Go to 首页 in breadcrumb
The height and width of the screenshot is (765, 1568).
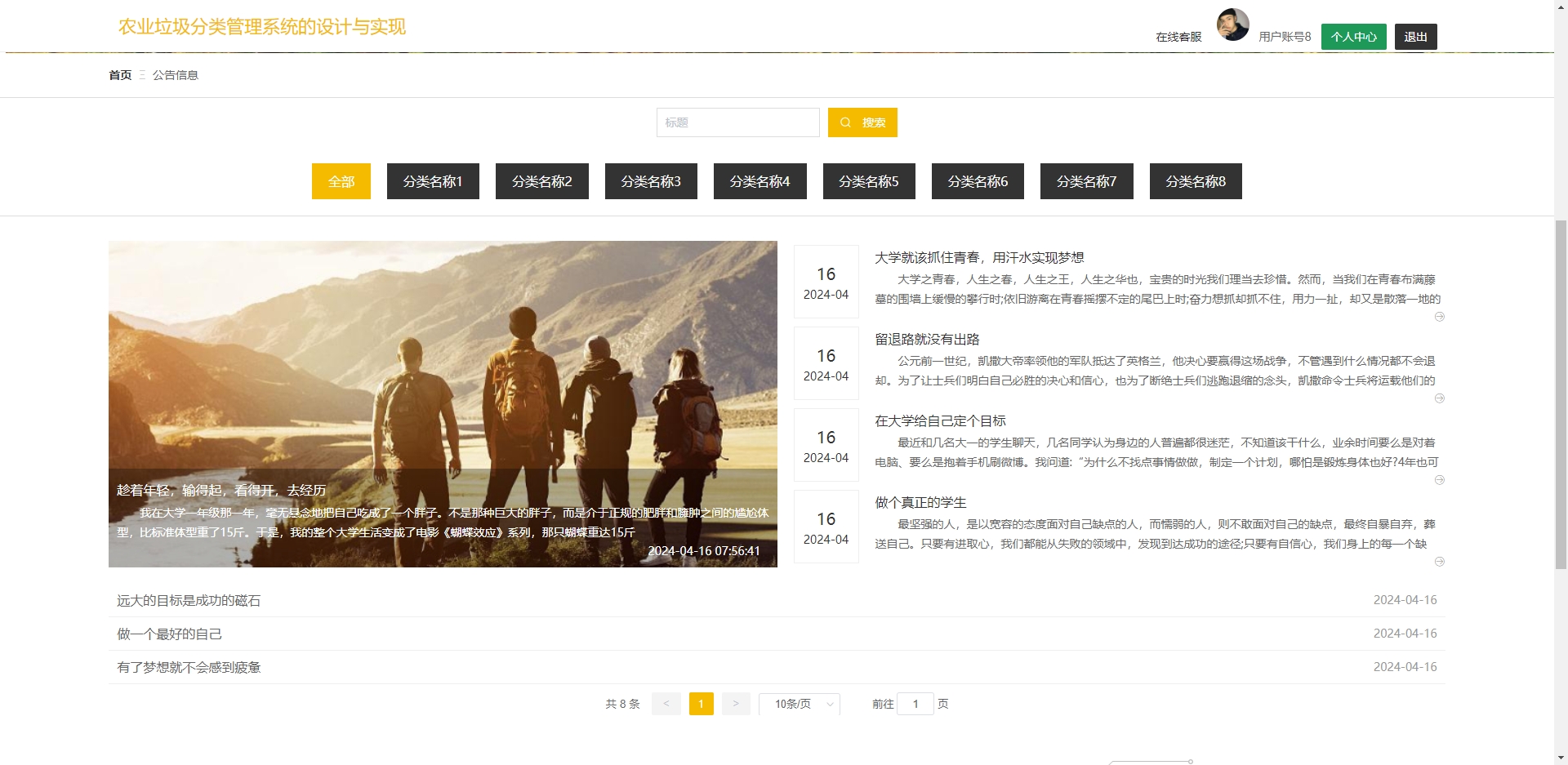[120, 75]
